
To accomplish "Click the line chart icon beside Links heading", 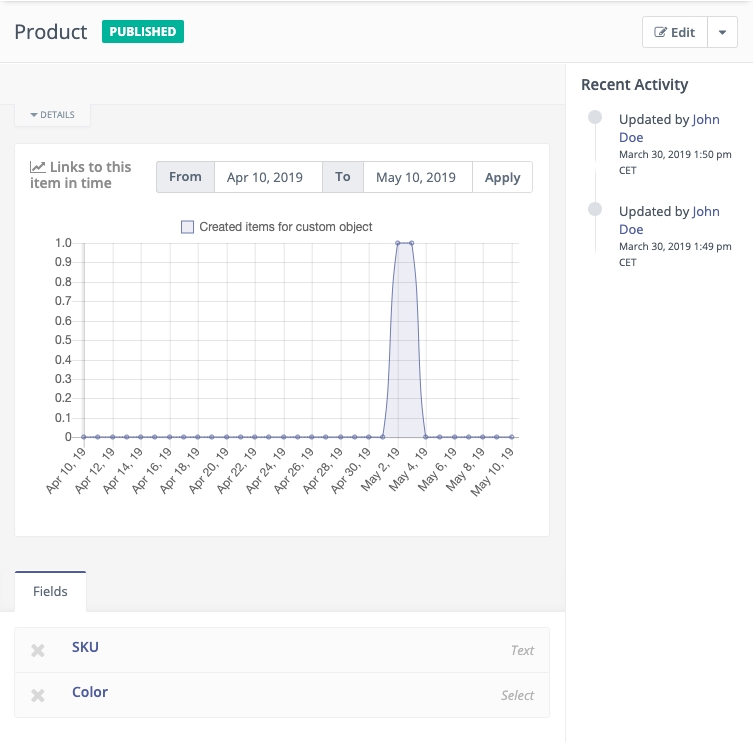I will [37, 168].
